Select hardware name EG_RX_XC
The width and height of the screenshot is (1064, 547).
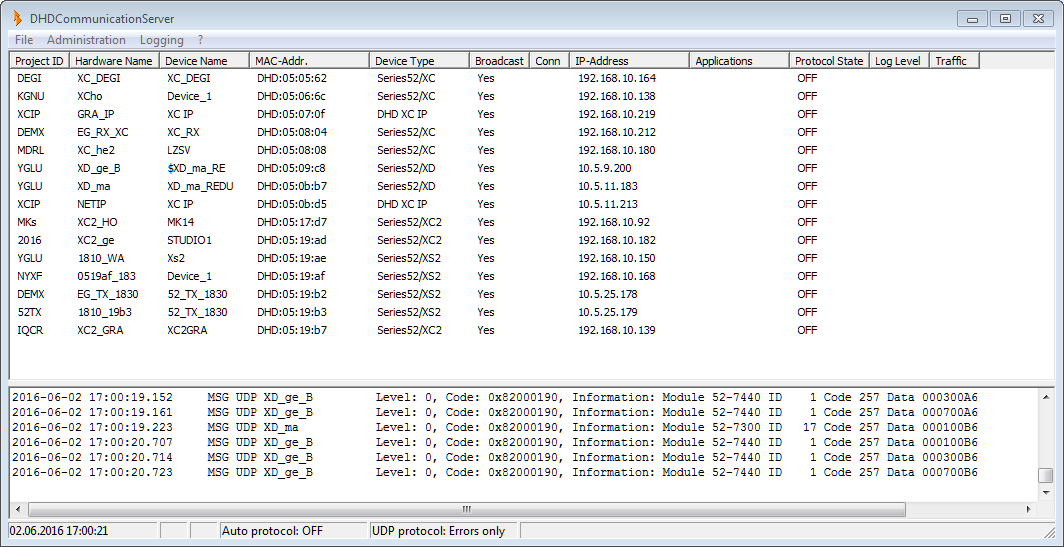coord(102,132)
